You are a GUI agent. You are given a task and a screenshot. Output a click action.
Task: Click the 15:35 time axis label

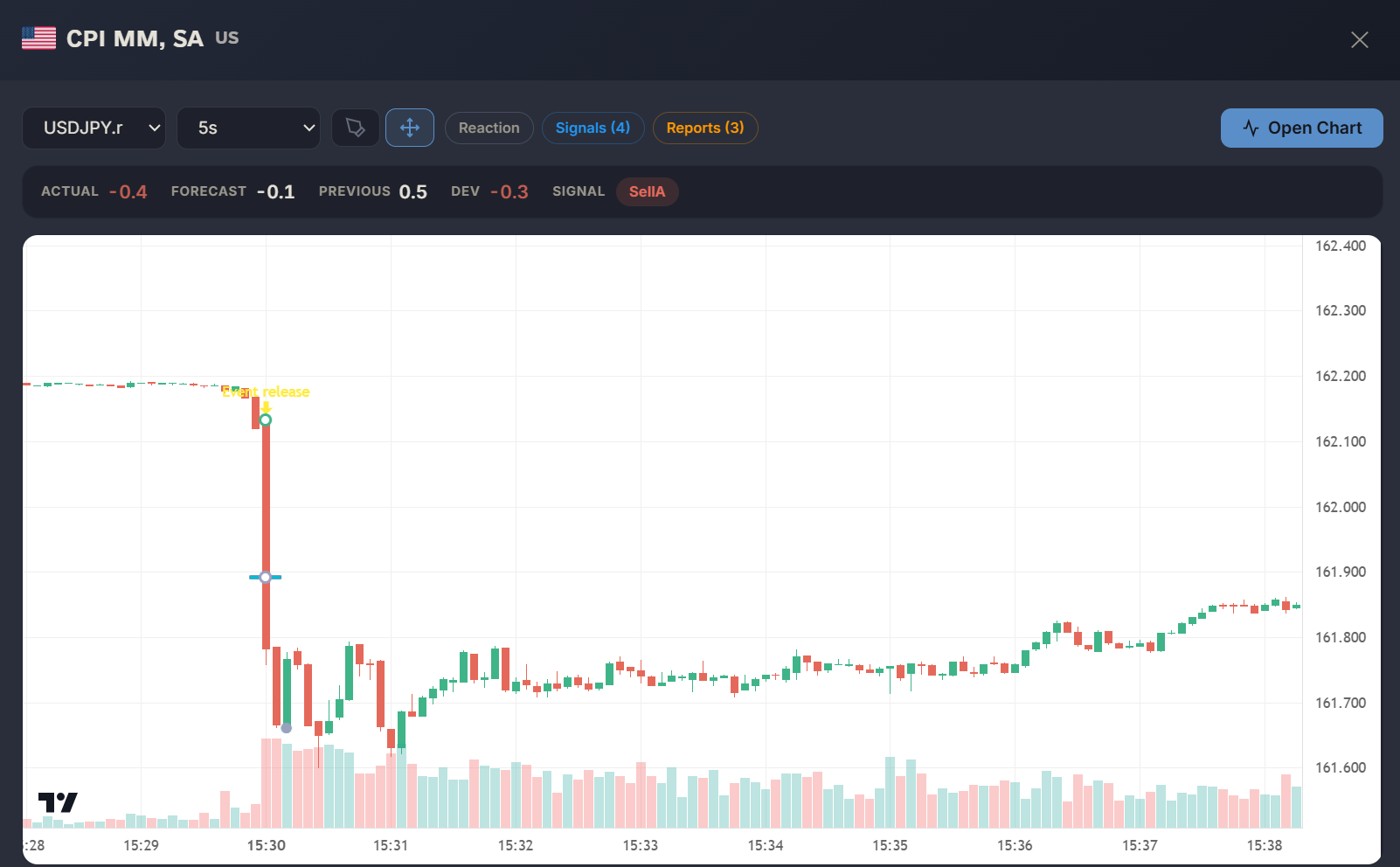click(890, 845)
